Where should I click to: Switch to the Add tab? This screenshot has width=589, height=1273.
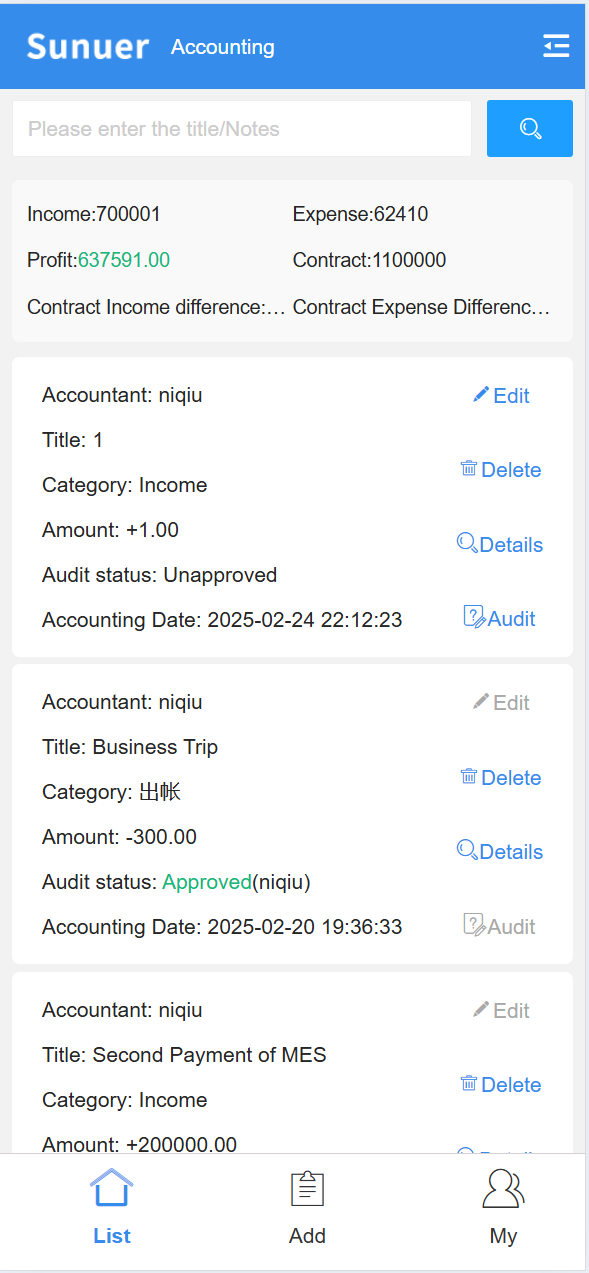[307, 1209]
